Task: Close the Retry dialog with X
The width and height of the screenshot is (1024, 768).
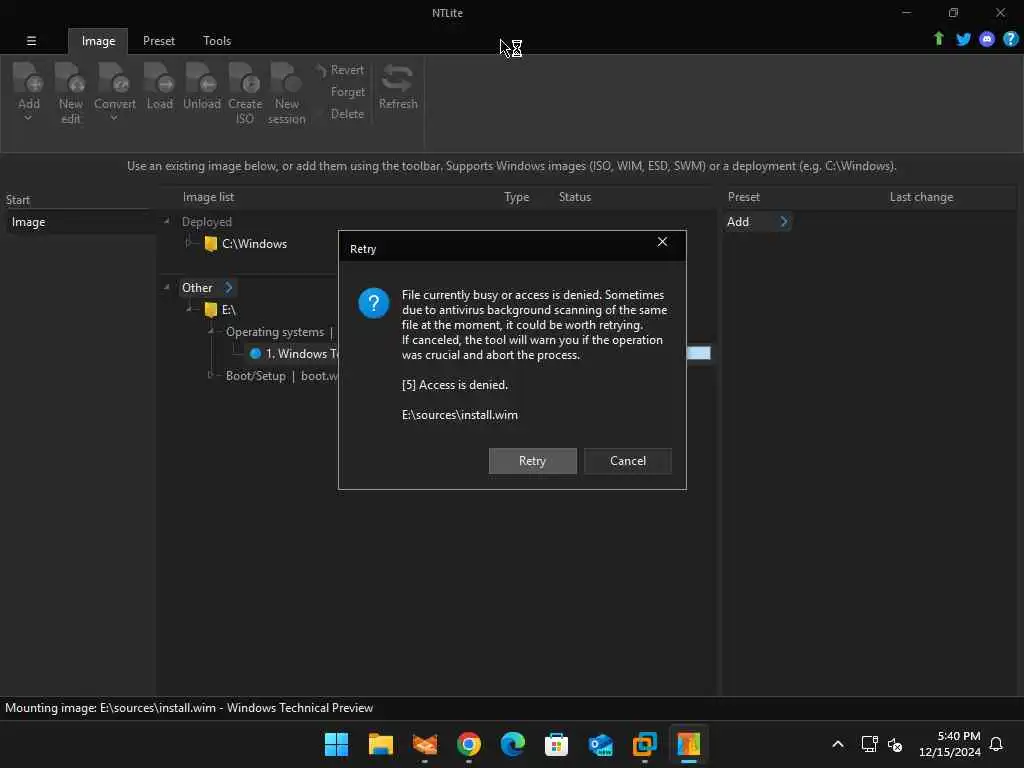Action: 662,242
